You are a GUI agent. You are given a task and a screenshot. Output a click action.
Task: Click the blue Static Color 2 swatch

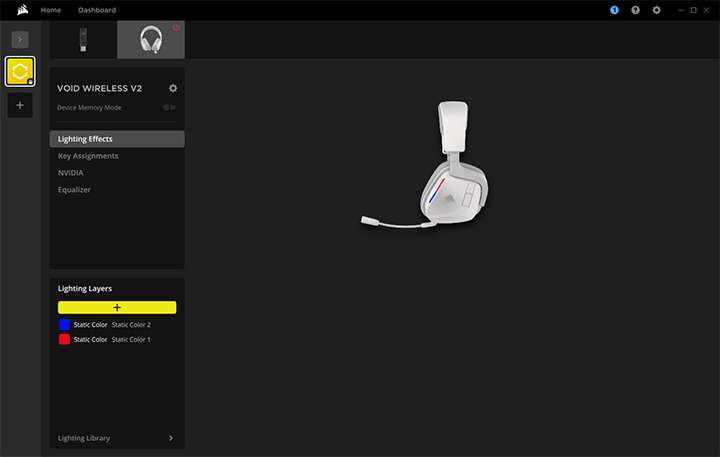64,325
